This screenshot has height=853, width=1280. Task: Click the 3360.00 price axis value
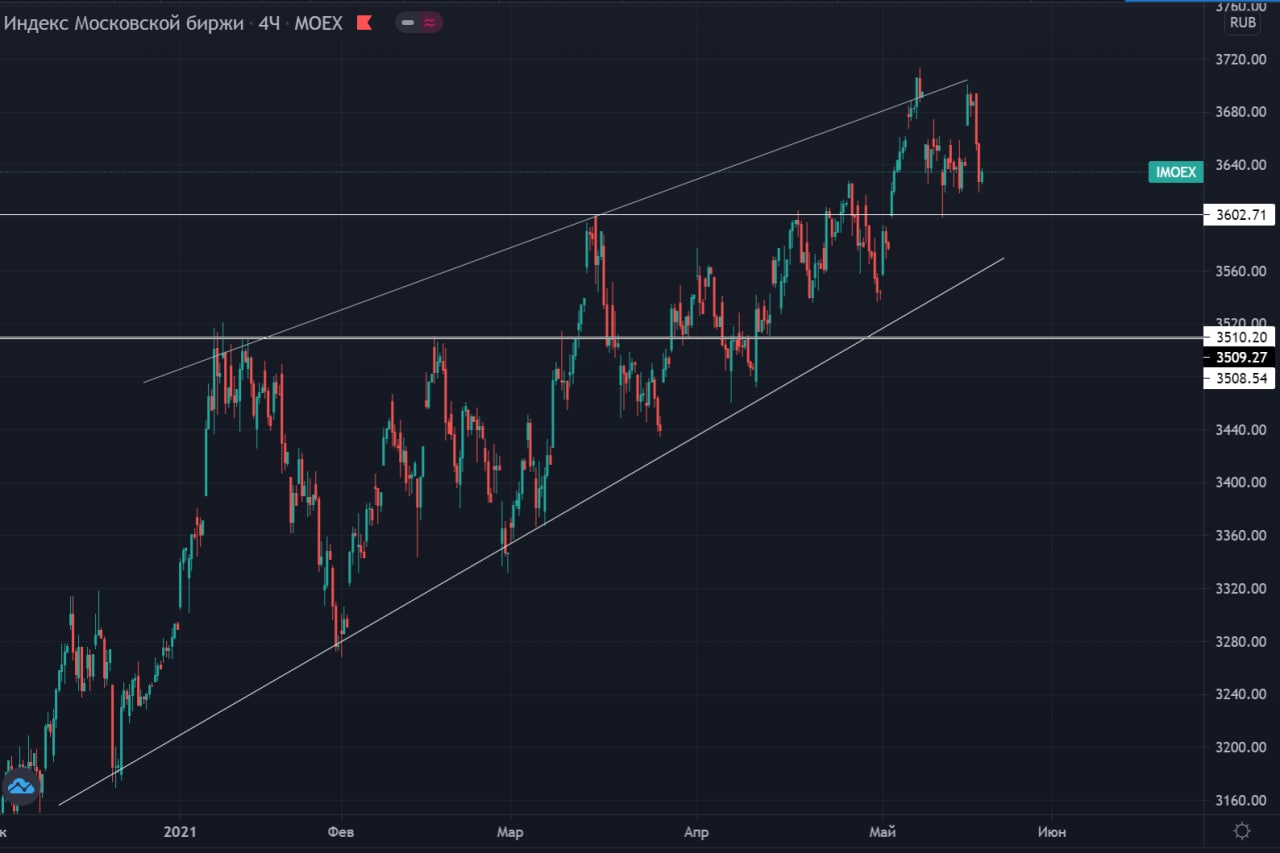coord(1241,536)
